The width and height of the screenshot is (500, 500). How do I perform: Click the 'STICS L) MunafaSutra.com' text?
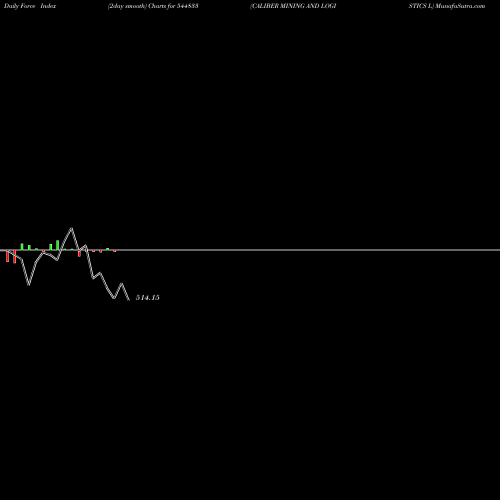pyautogui.click(x=447, y=6)
